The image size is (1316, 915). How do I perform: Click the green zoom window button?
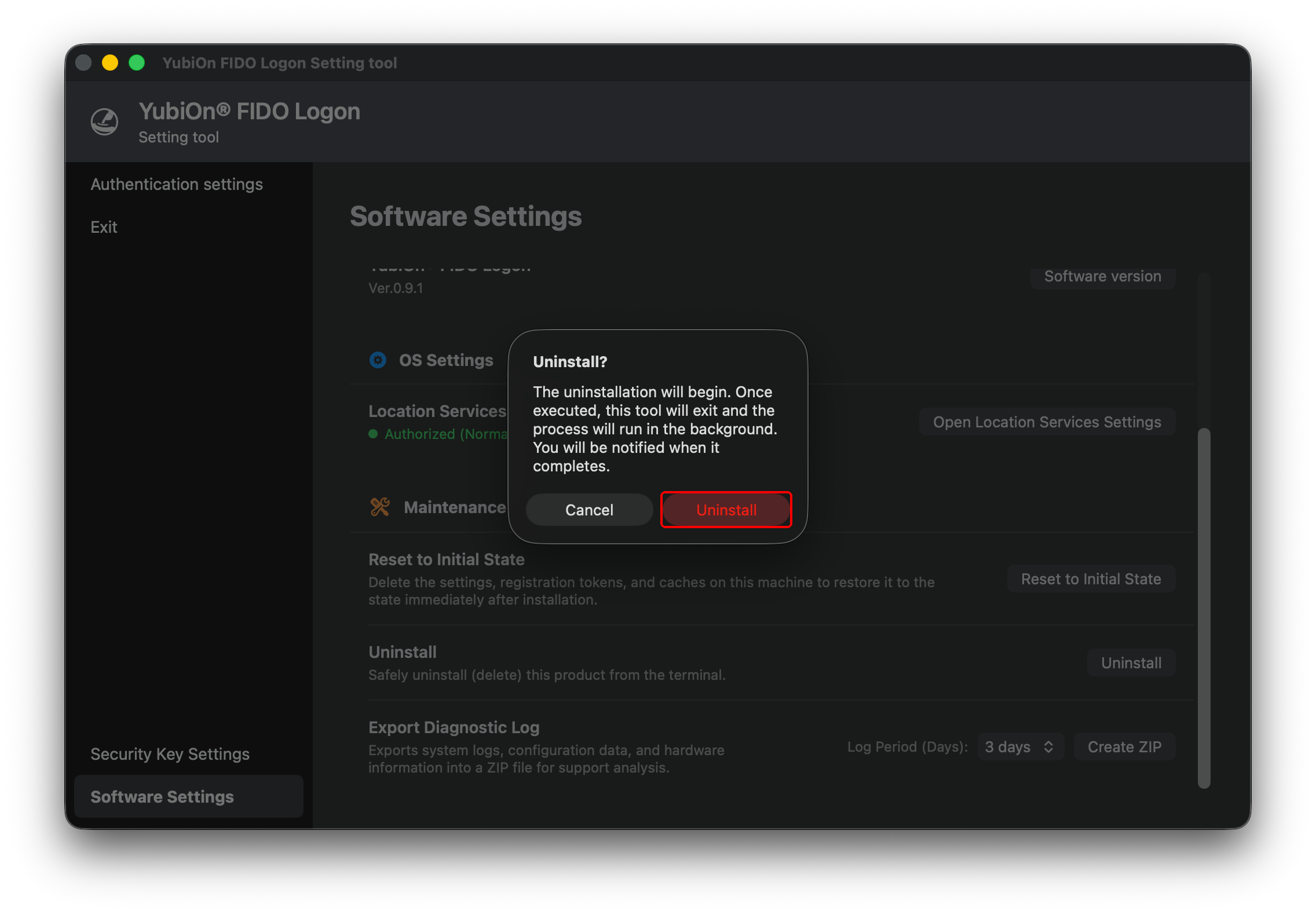137,63
